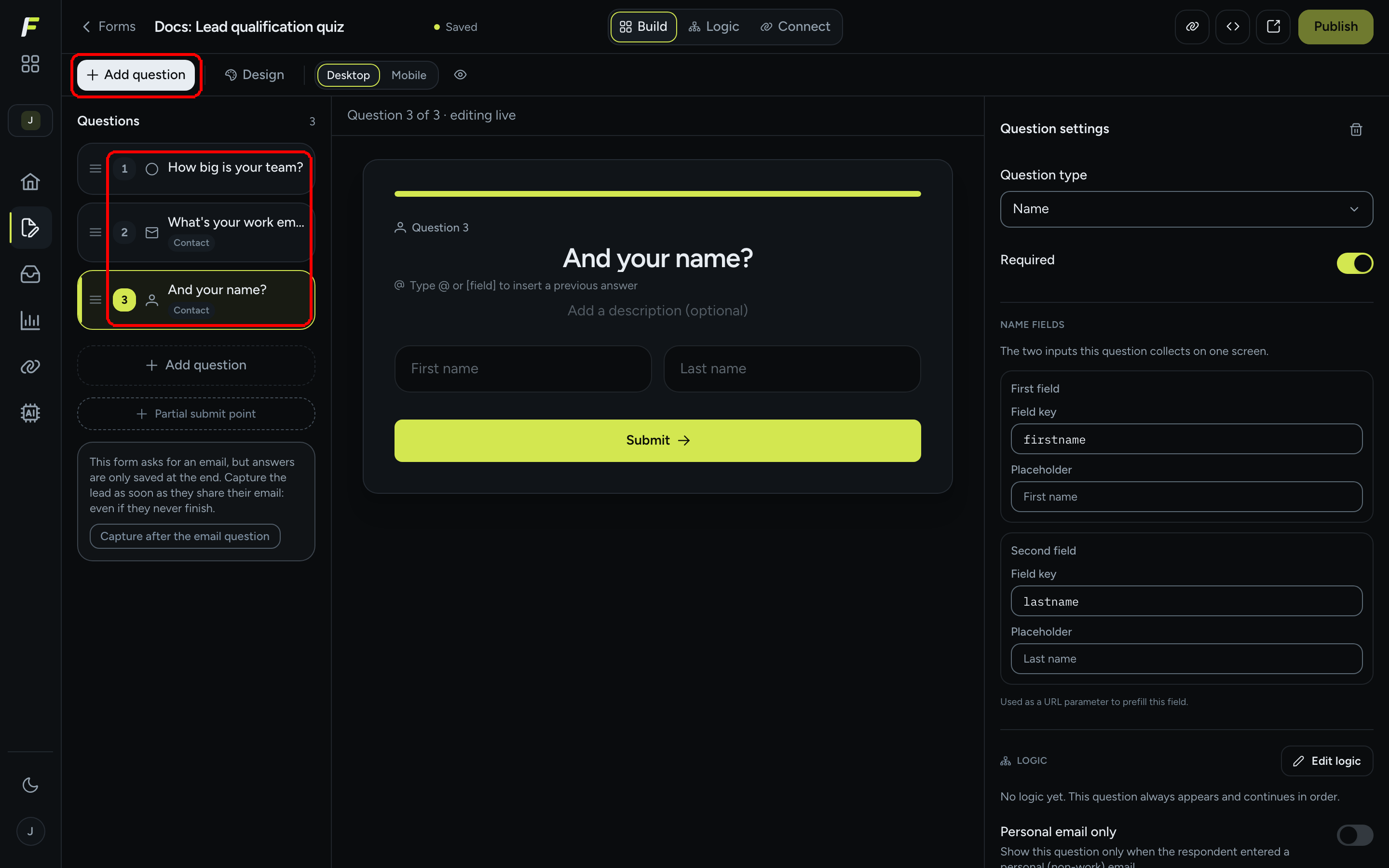Go to Home icon in sidebar
This screenshot has height=868, width=1389.
pos(30,181)
